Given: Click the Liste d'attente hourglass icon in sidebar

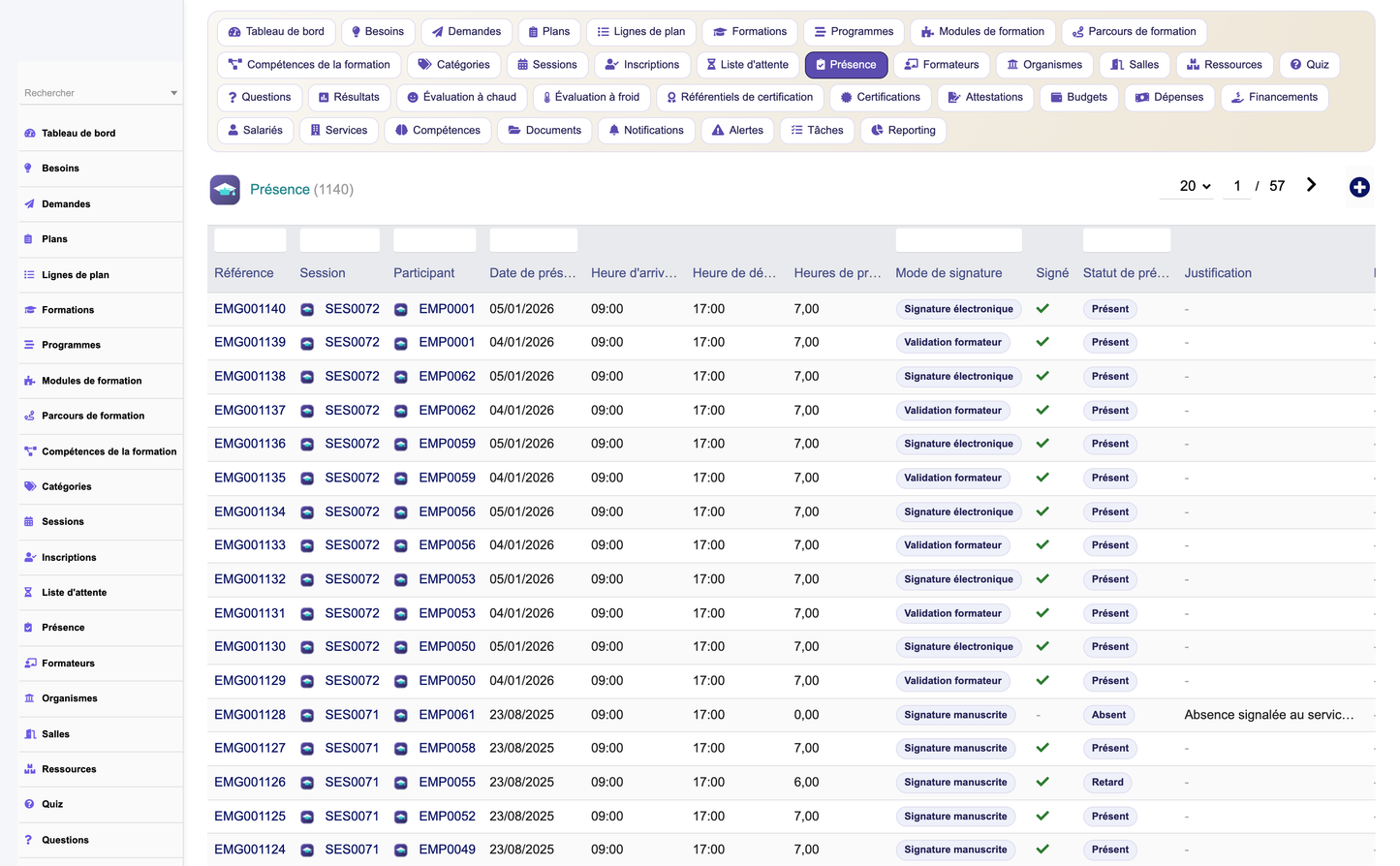Looking at the screenshot, I should pos(29,592).
